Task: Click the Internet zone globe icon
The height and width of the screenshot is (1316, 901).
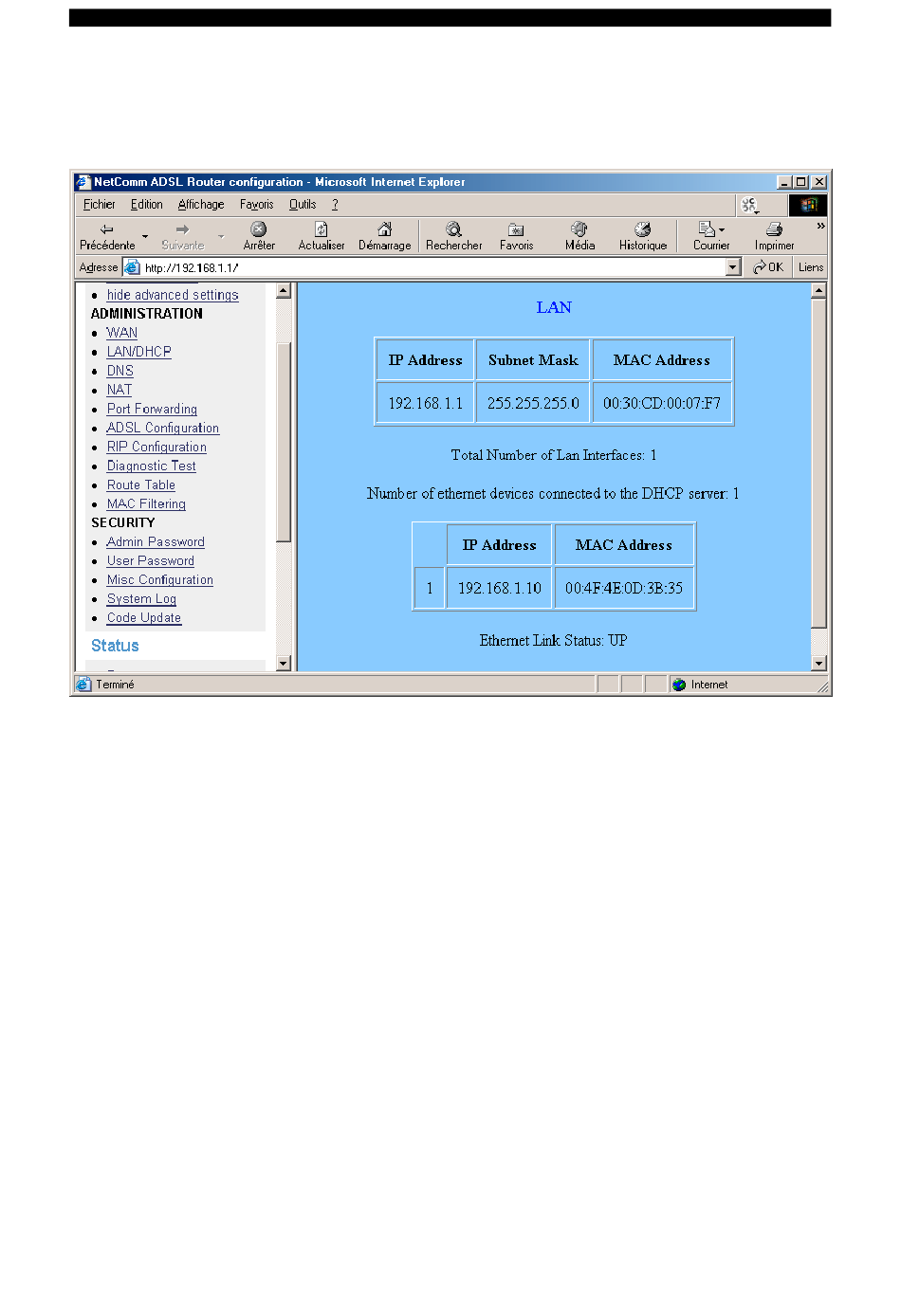Action: tap(679, 685)
